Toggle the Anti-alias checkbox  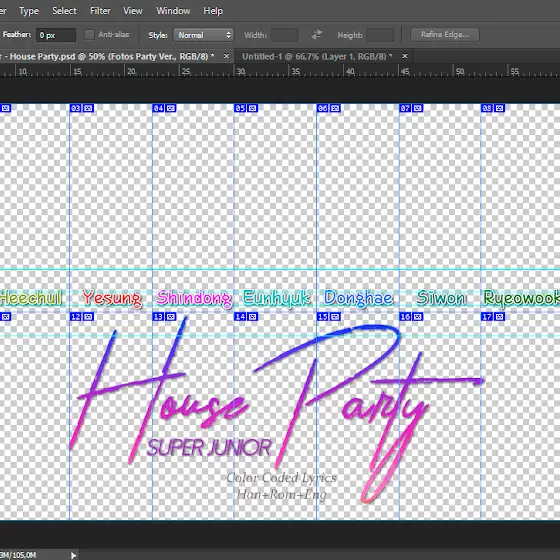(89, 35)
